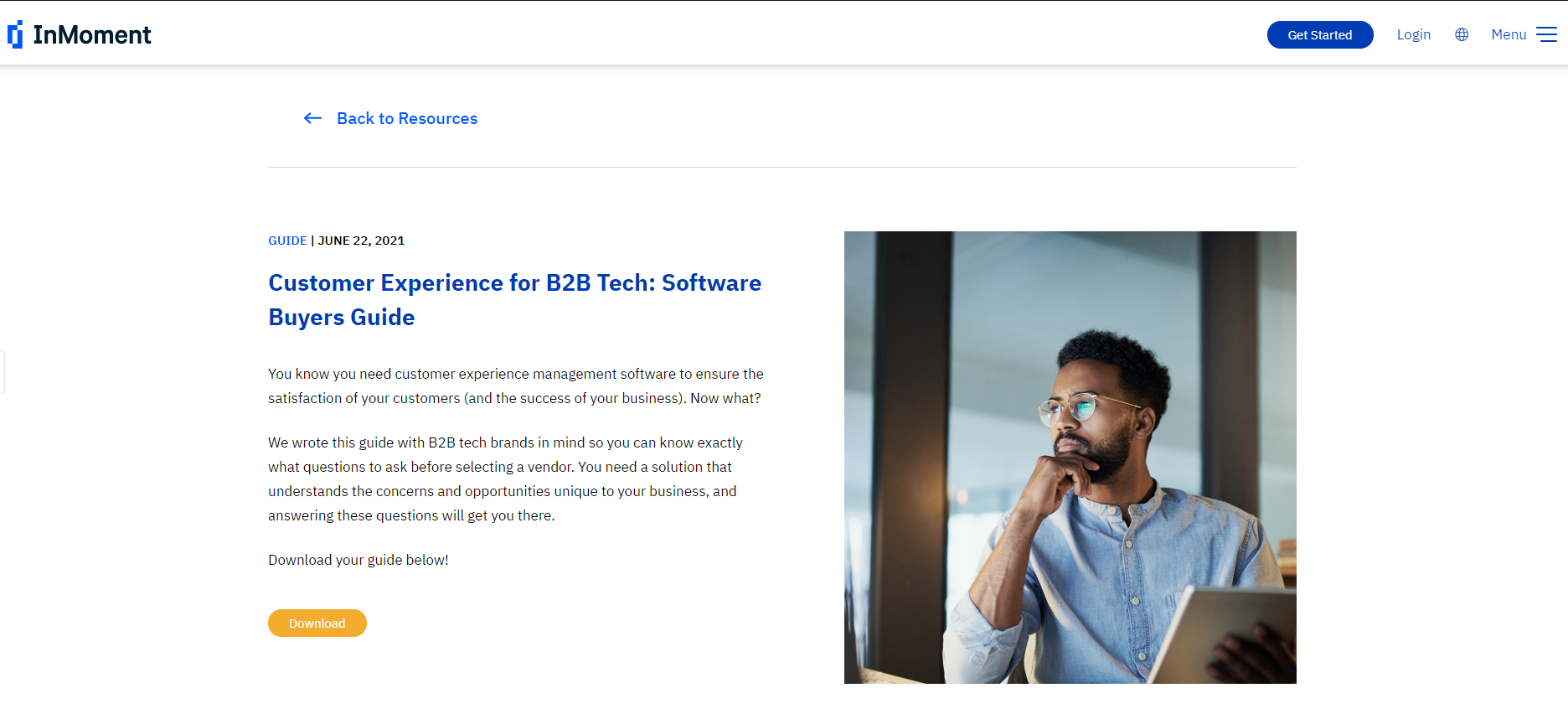Click the man with tablet photo
This screenshot has width=1568, height=714.
click(x=1070, y=458)
